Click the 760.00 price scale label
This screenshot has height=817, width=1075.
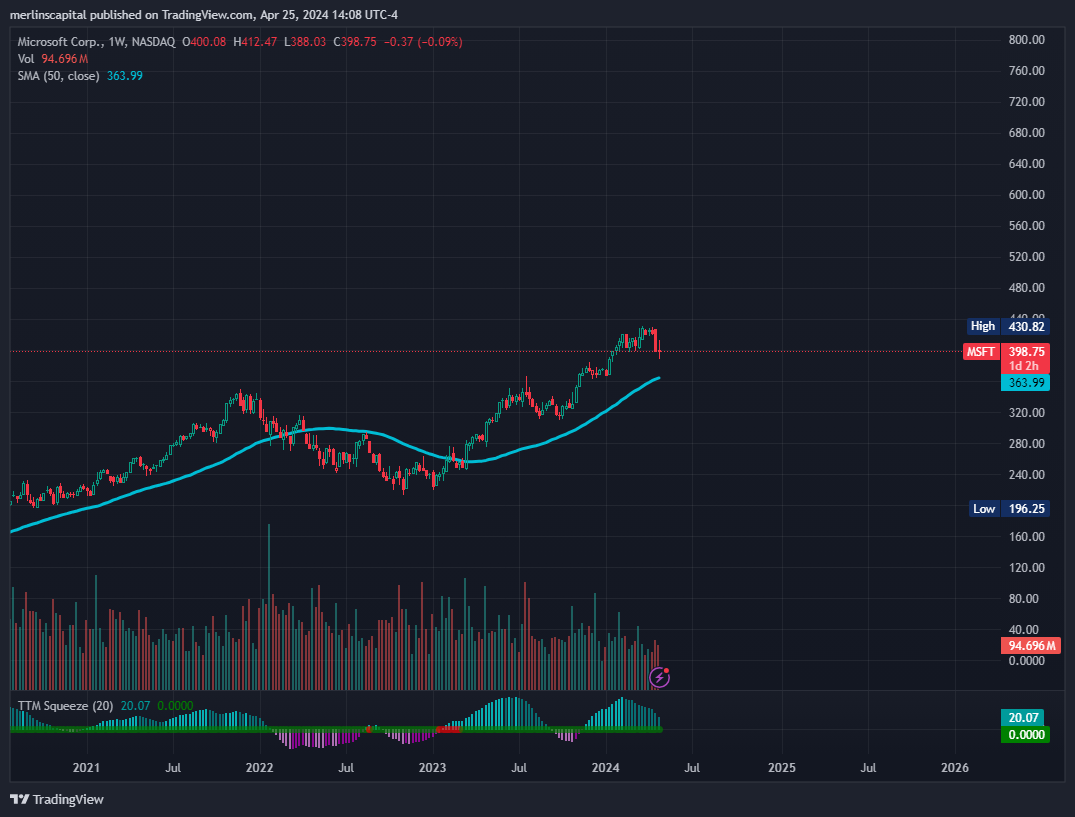pos(1026,71)
